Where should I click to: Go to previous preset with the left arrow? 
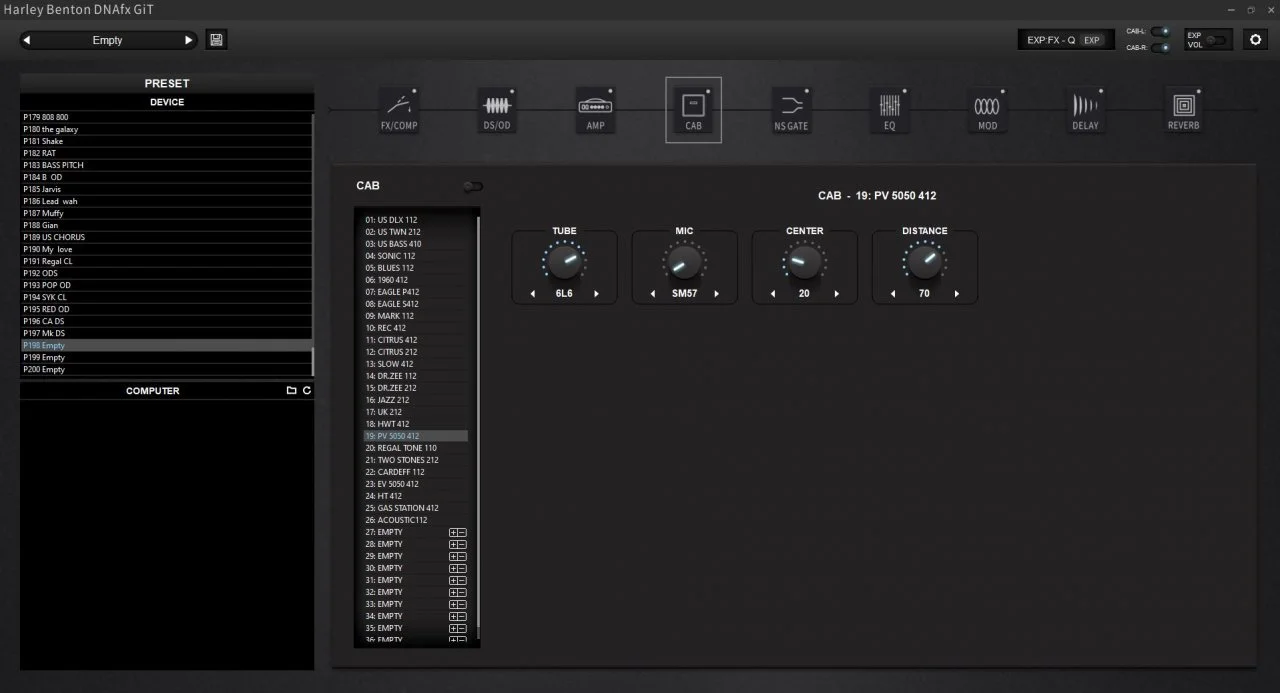pyautogui.click(x=27, y=40)
